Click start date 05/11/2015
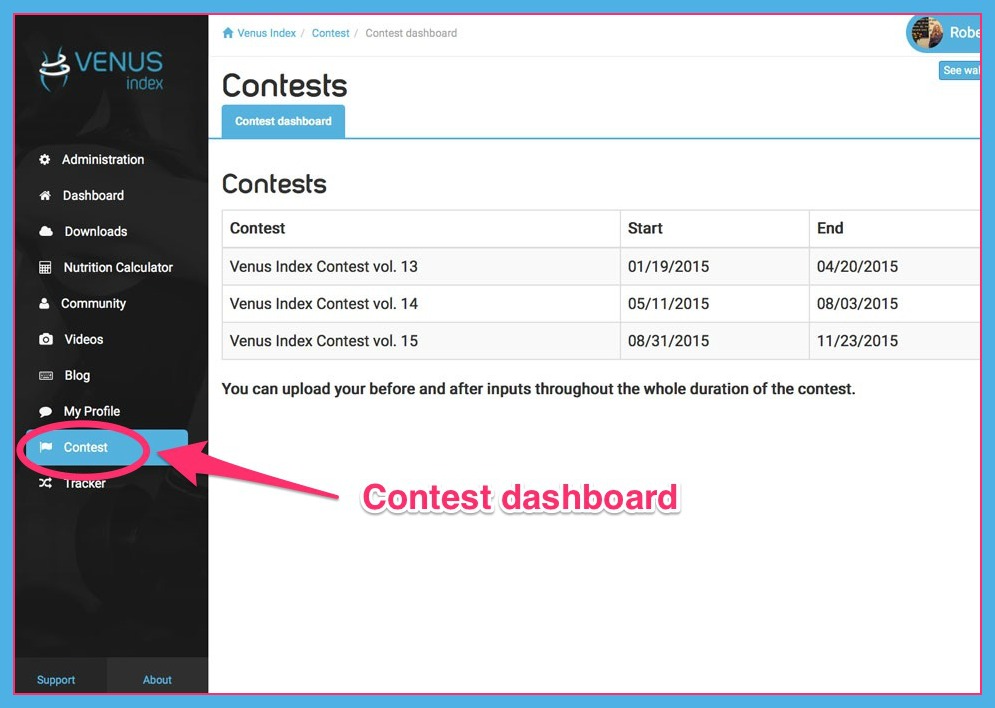This screenshot has height=708, width=995. click(x=668, y=304)
